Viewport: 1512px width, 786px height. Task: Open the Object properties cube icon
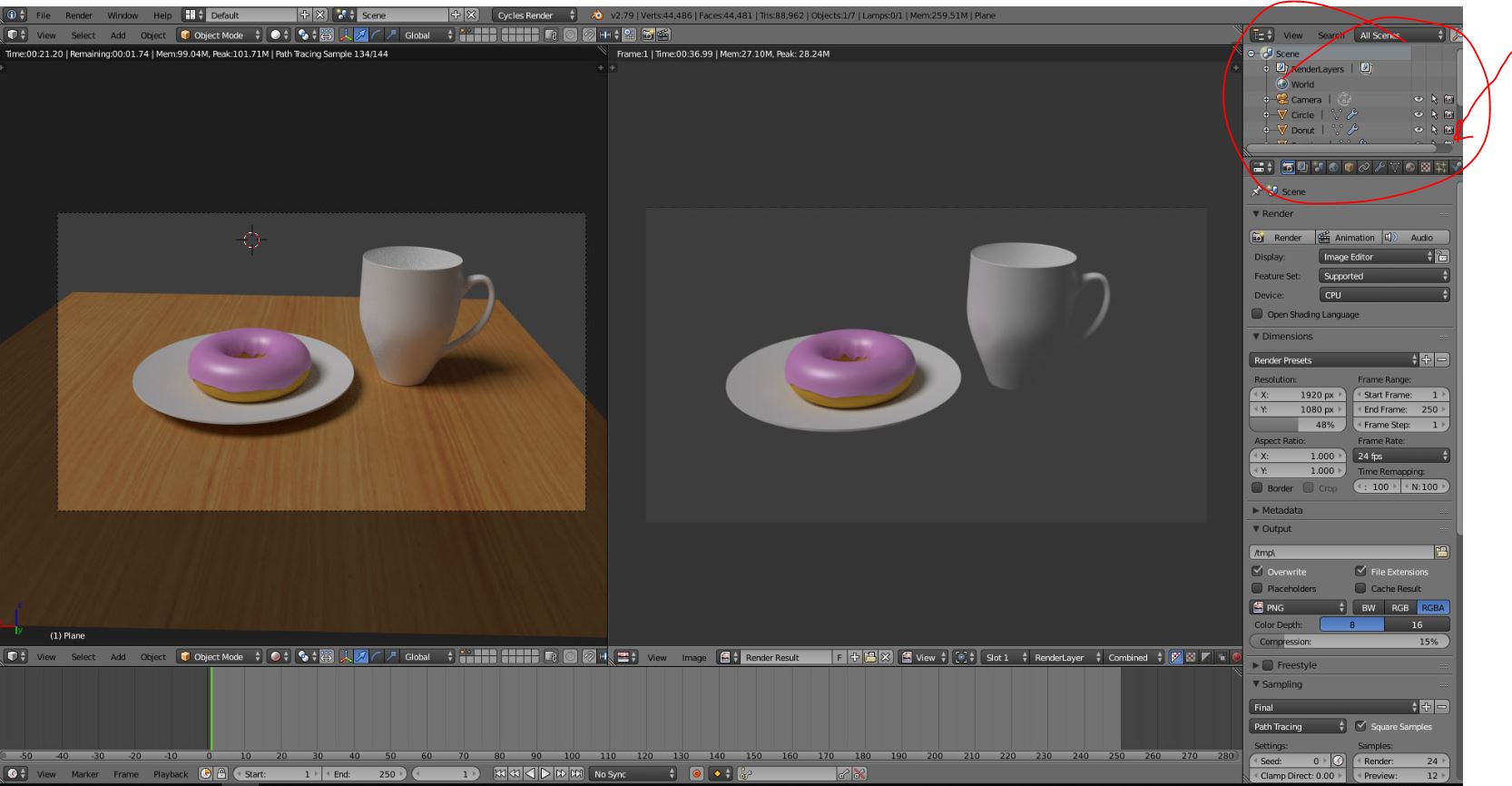pos(1349,168)
